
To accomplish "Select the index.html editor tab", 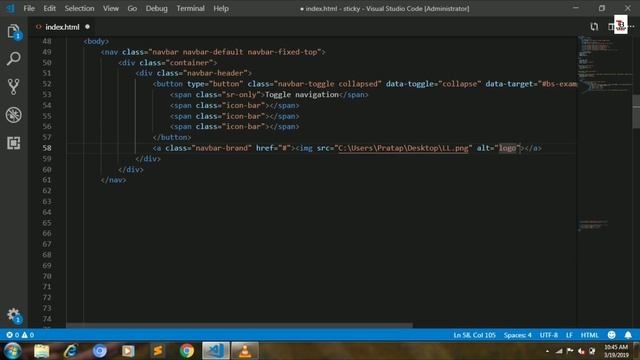I will [62, 27].
